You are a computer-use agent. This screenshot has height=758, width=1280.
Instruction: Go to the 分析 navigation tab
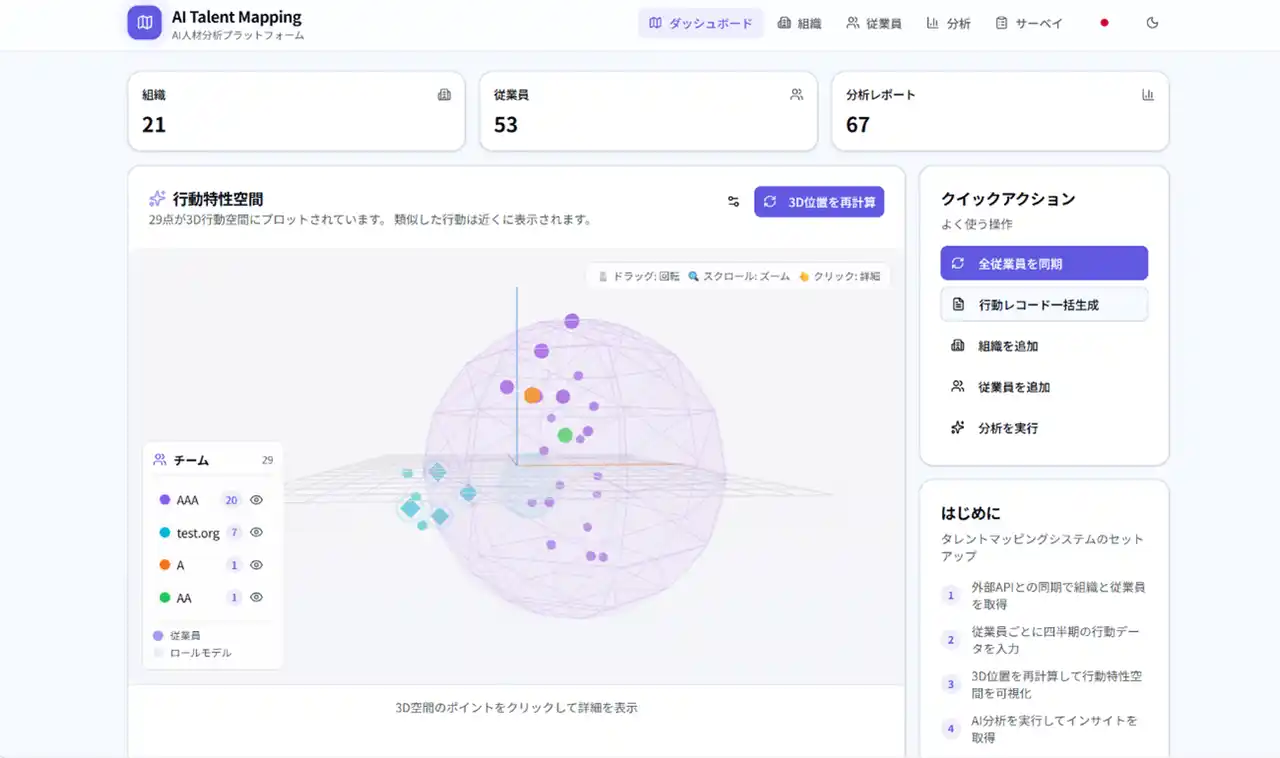point(948,23)
